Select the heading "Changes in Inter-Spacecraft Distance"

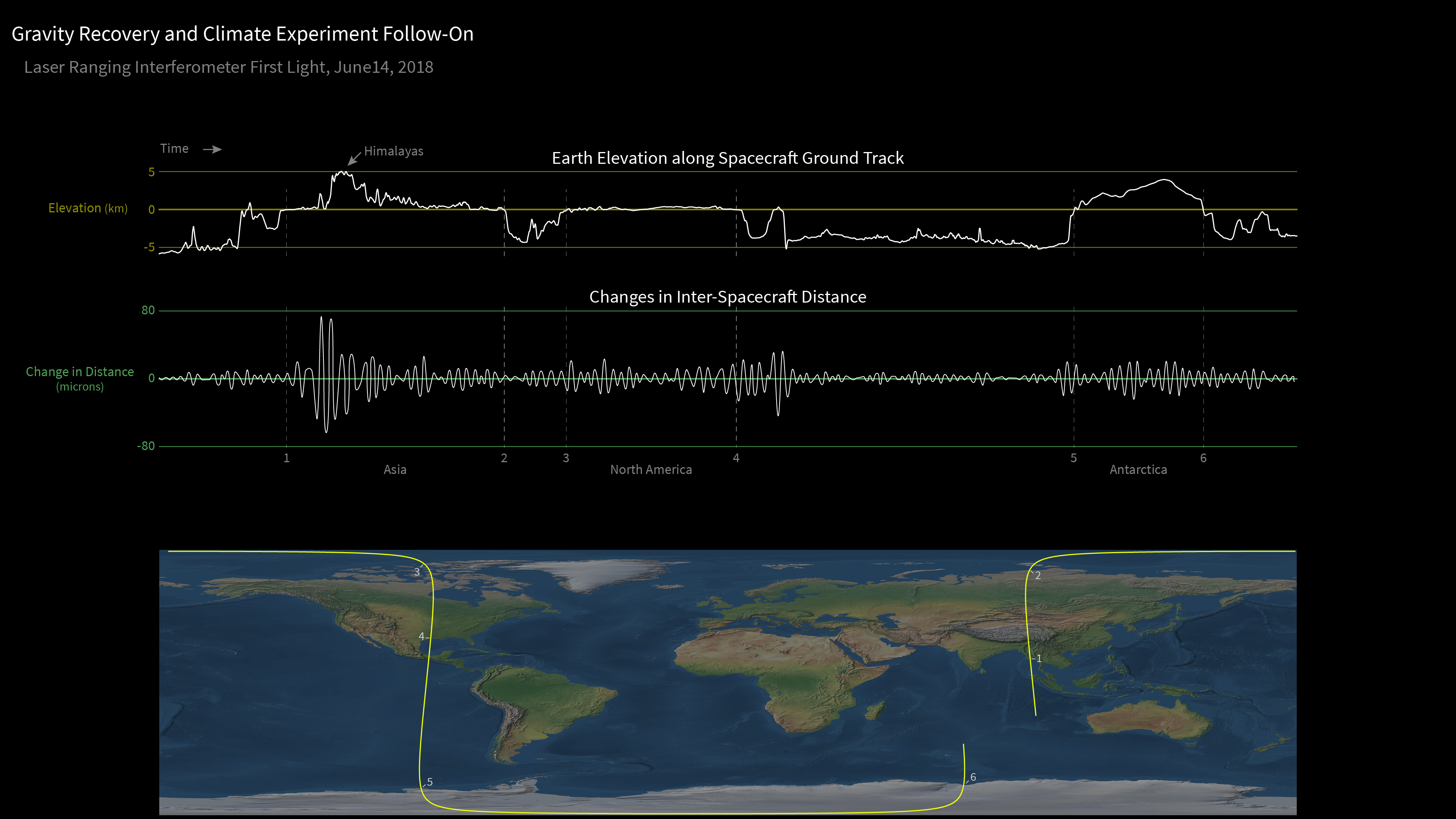point(728,297)
